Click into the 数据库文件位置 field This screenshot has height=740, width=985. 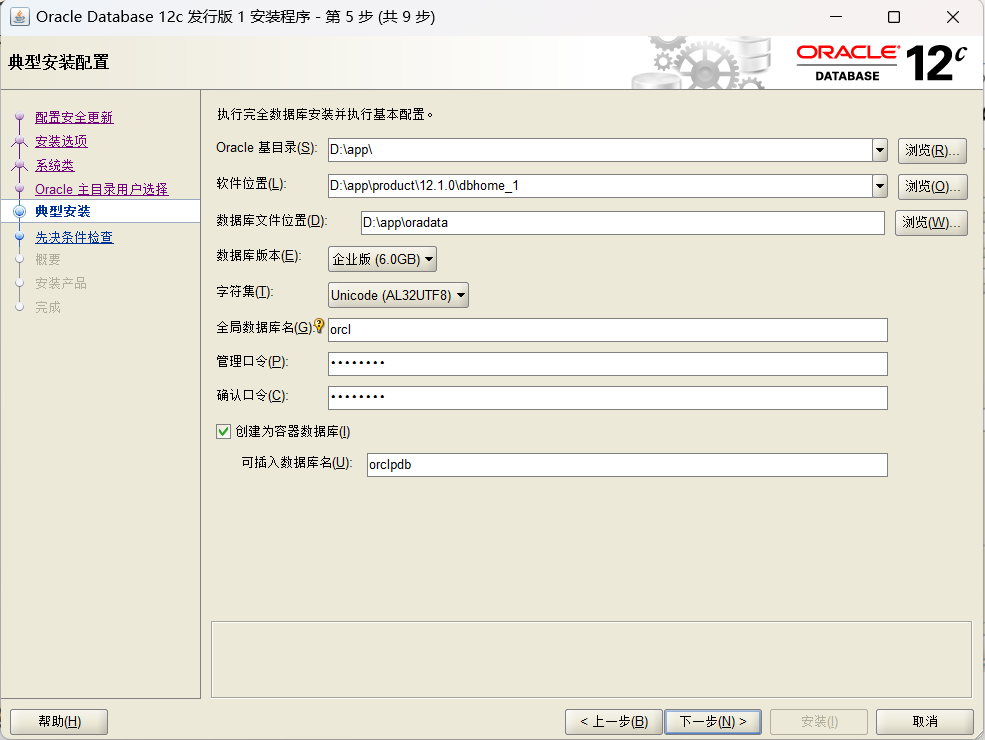[x=623, y=223]
